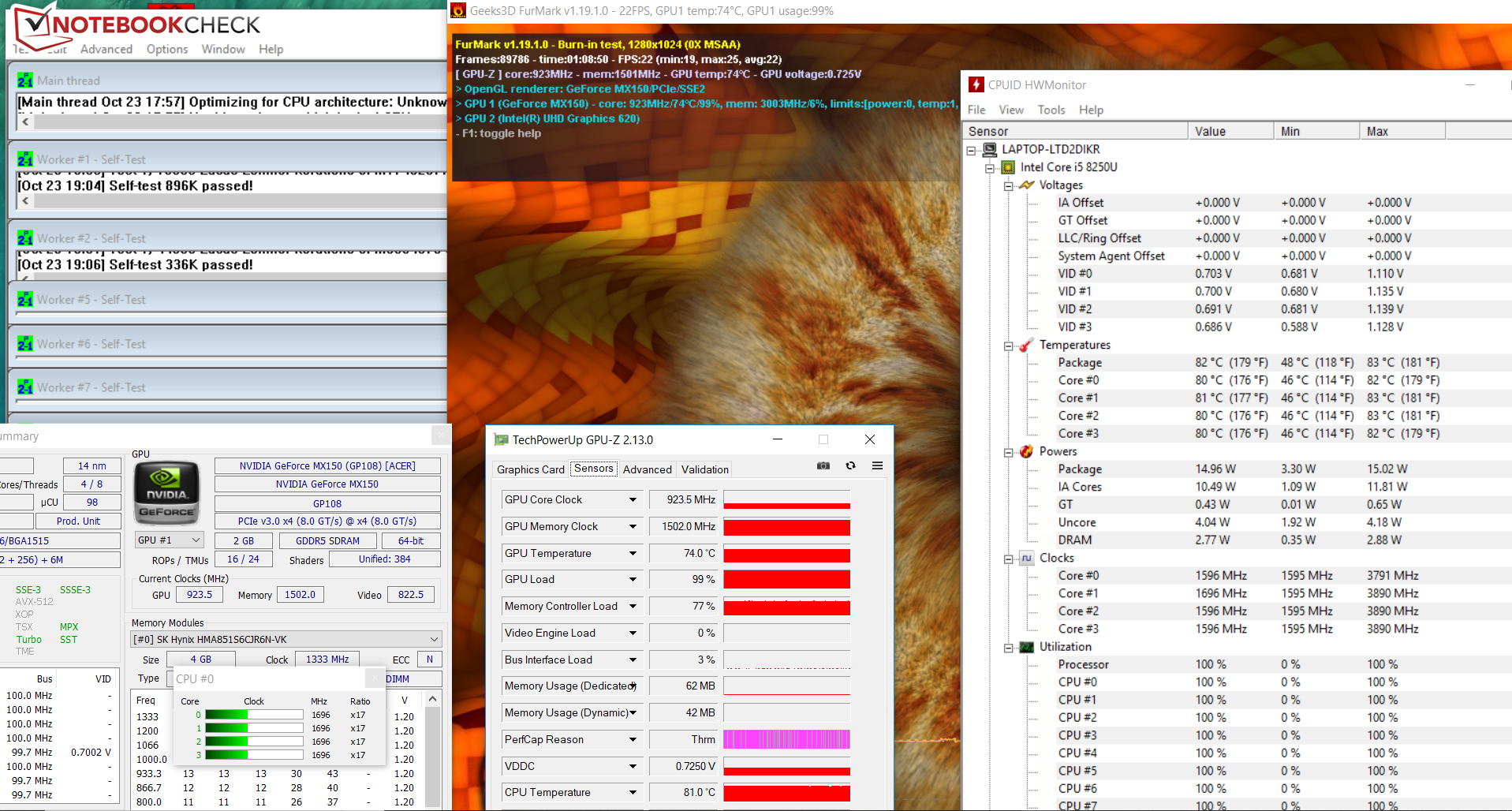Open the Options menu in Prime95
Screen dimensions: 1512x811
click(x=167, y=49)
